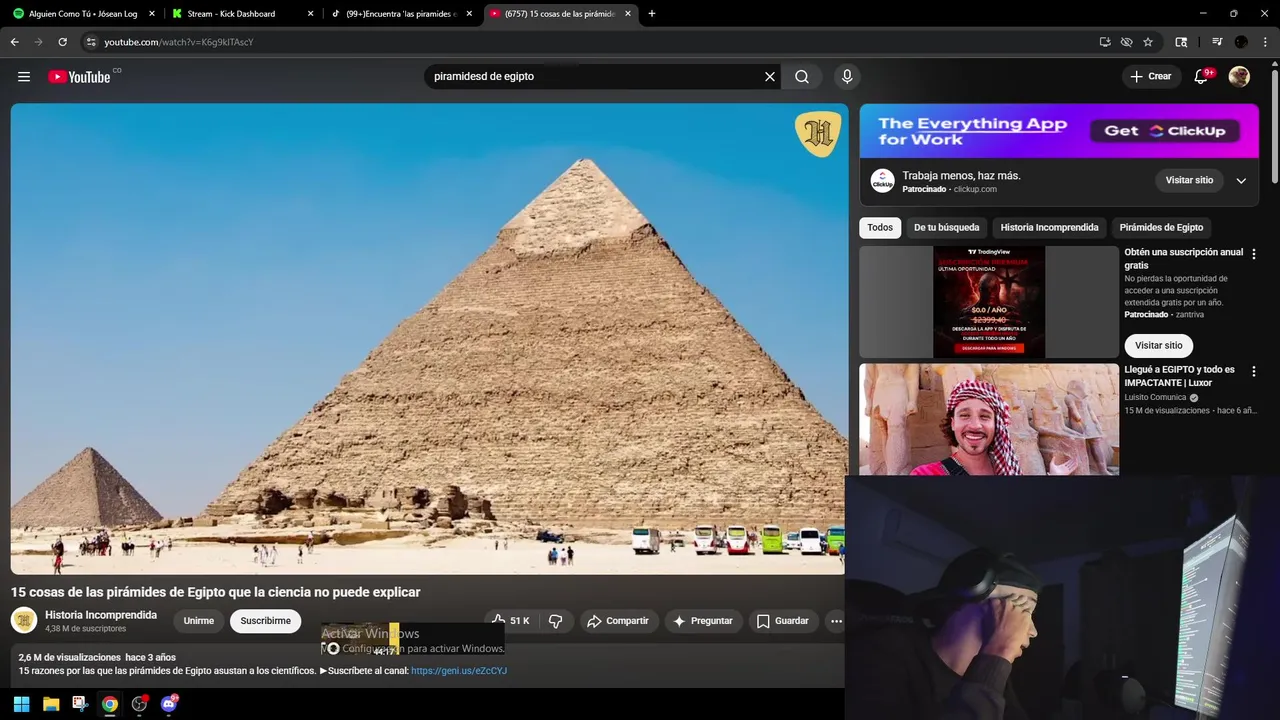The image size is (1280, 720).
Task: Open the geni.us subscribe link
Action: pos(459,671)
